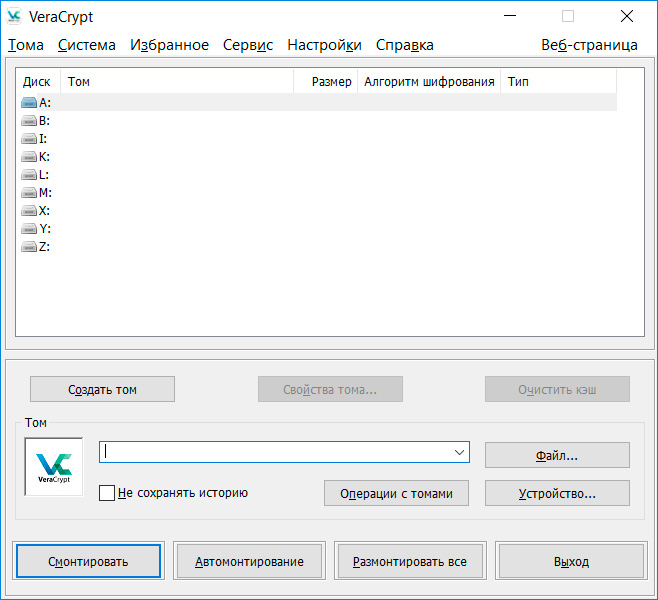The width and height of the screenshot is (658, 600).
Task: Click the volume path input field
Action: (x=275, y=452)
